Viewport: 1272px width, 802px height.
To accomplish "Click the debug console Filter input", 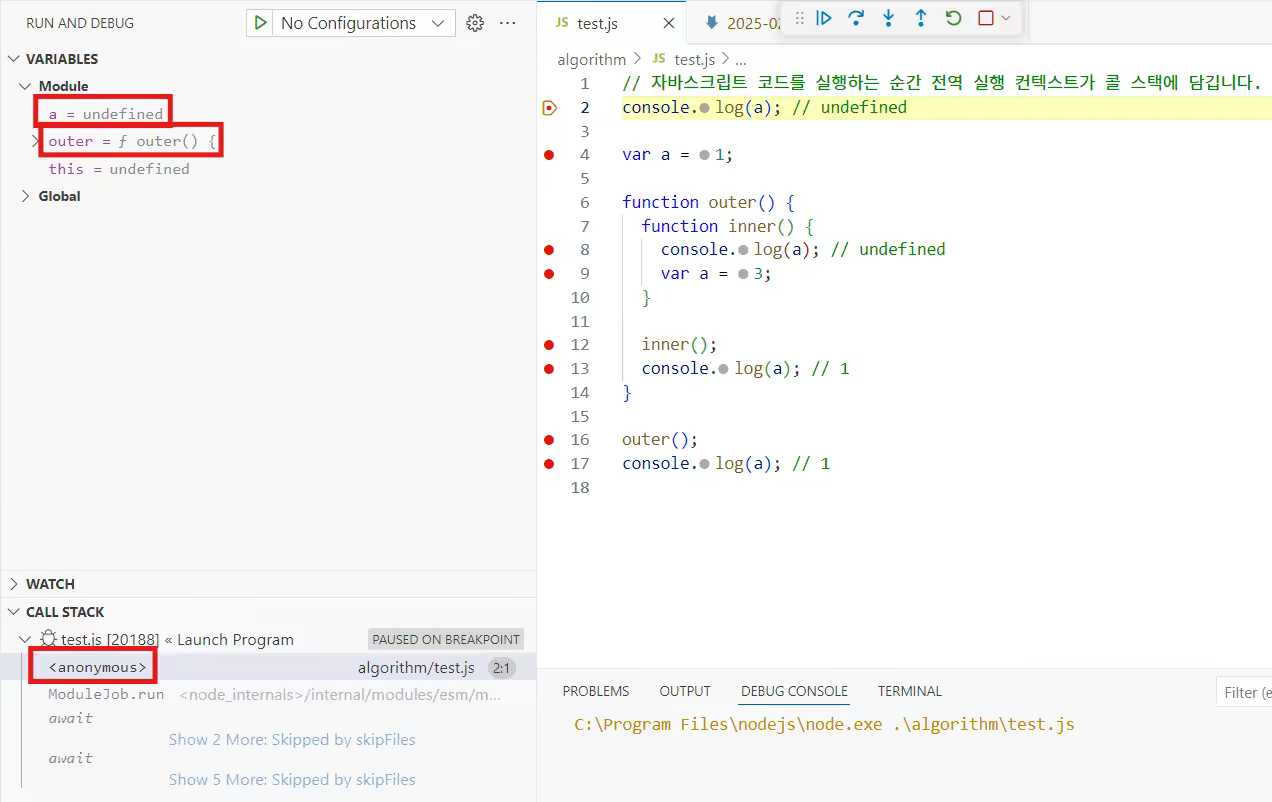I will pos(1245,692).
